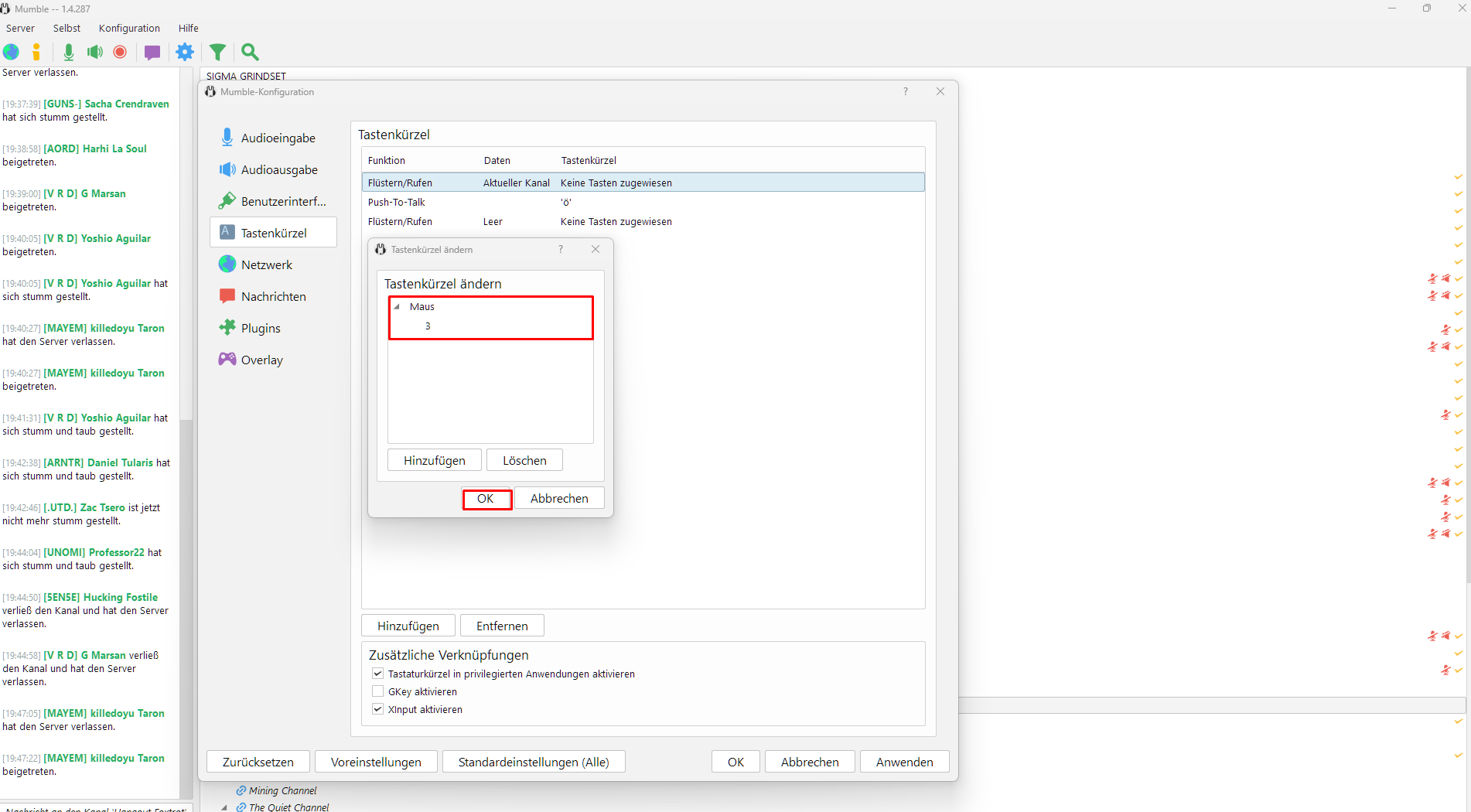The width and height of the screenshot is (1471, 812).
Task: Click Abbrechen in Mumble-Konfiguration footer
Action: [x=810, y=762]
